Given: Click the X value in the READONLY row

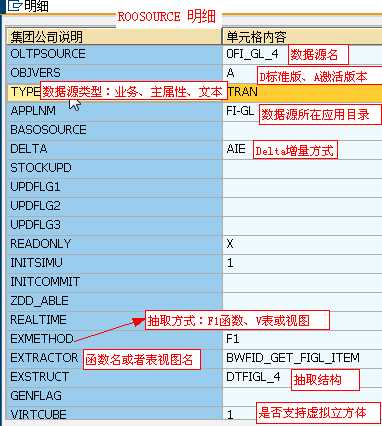Looking at the screenshot, I should [x=230, y=244].
